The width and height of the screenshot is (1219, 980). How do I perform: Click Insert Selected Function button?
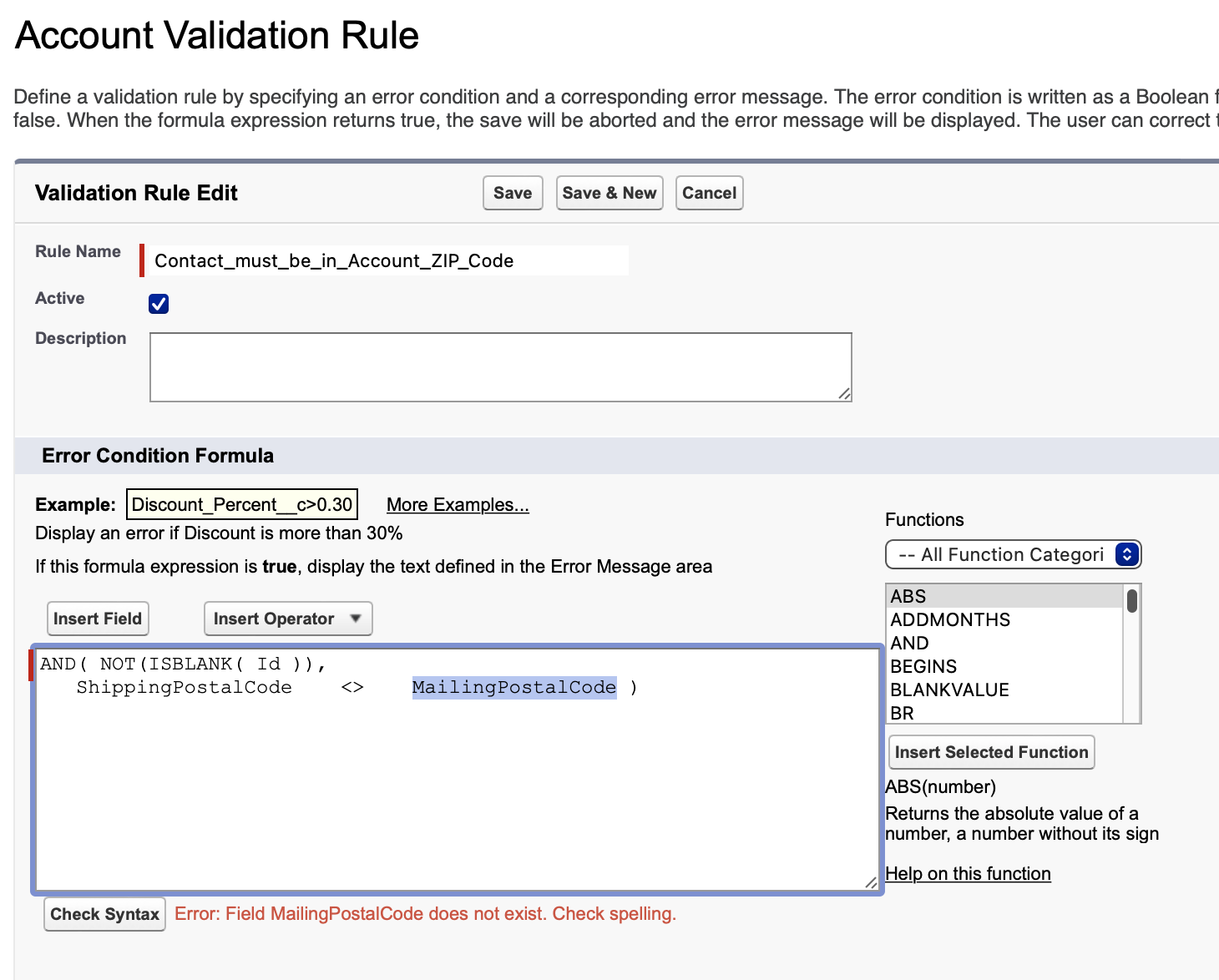point(991,752)
